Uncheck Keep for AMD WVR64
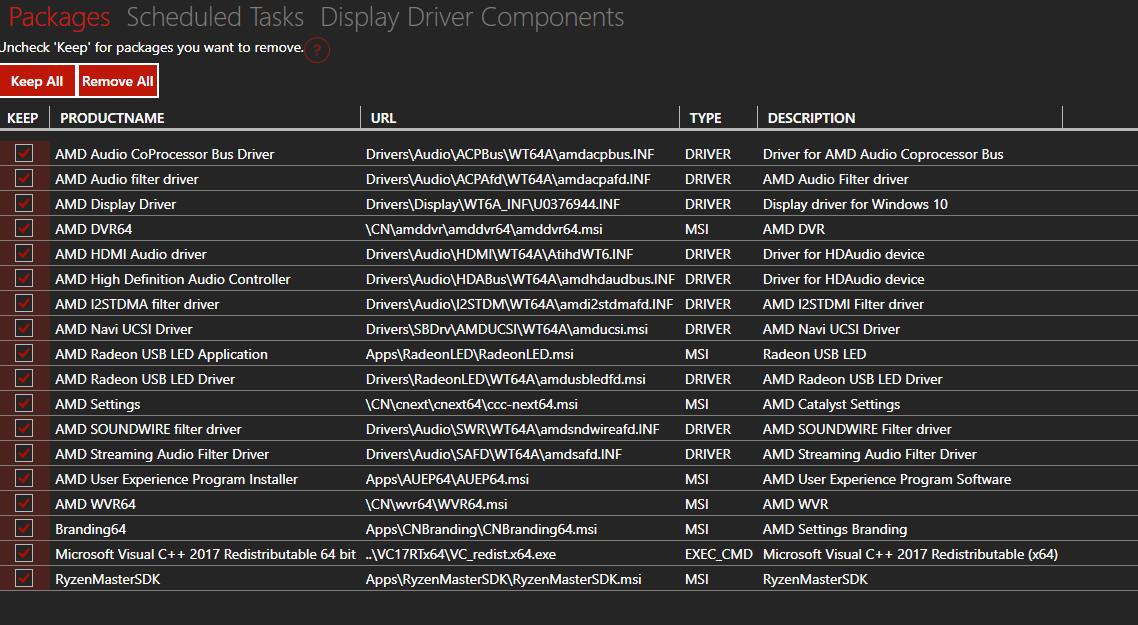Viewport: 1138px width, 625px height. (x=24, y=503)
